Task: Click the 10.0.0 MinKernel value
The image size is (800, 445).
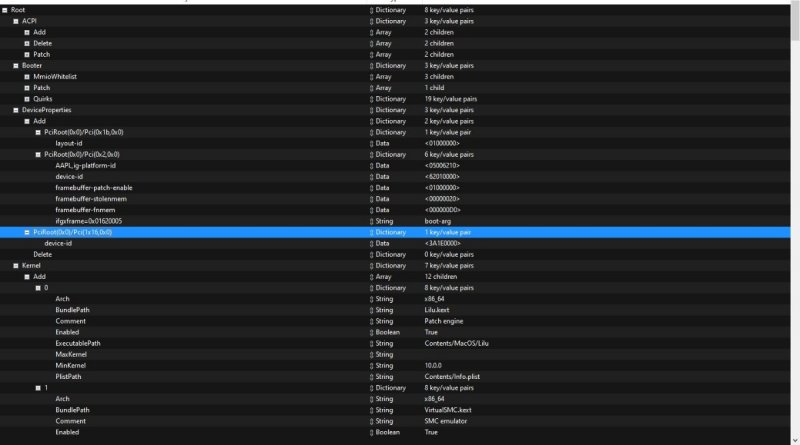Action: [x=433, y=365]
